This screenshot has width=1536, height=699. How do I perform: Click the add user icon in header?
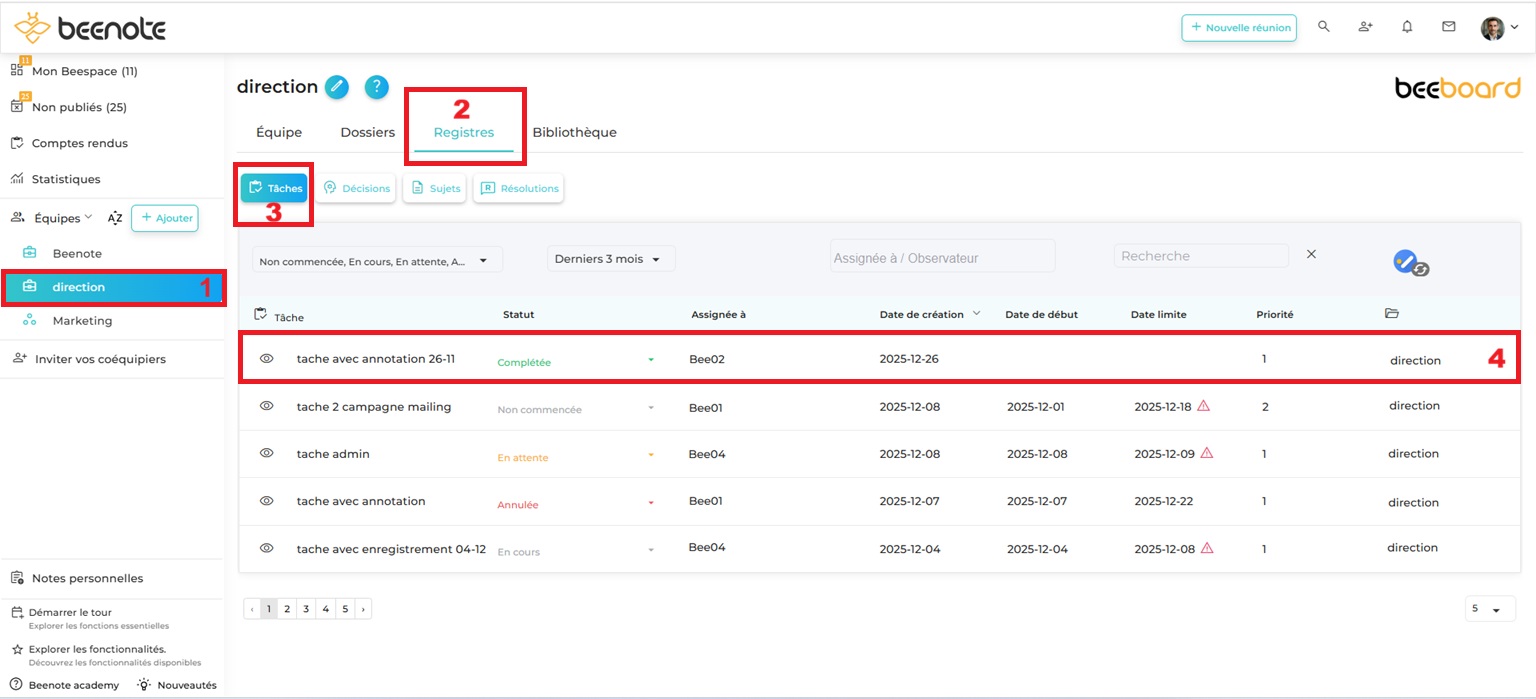1365,27
